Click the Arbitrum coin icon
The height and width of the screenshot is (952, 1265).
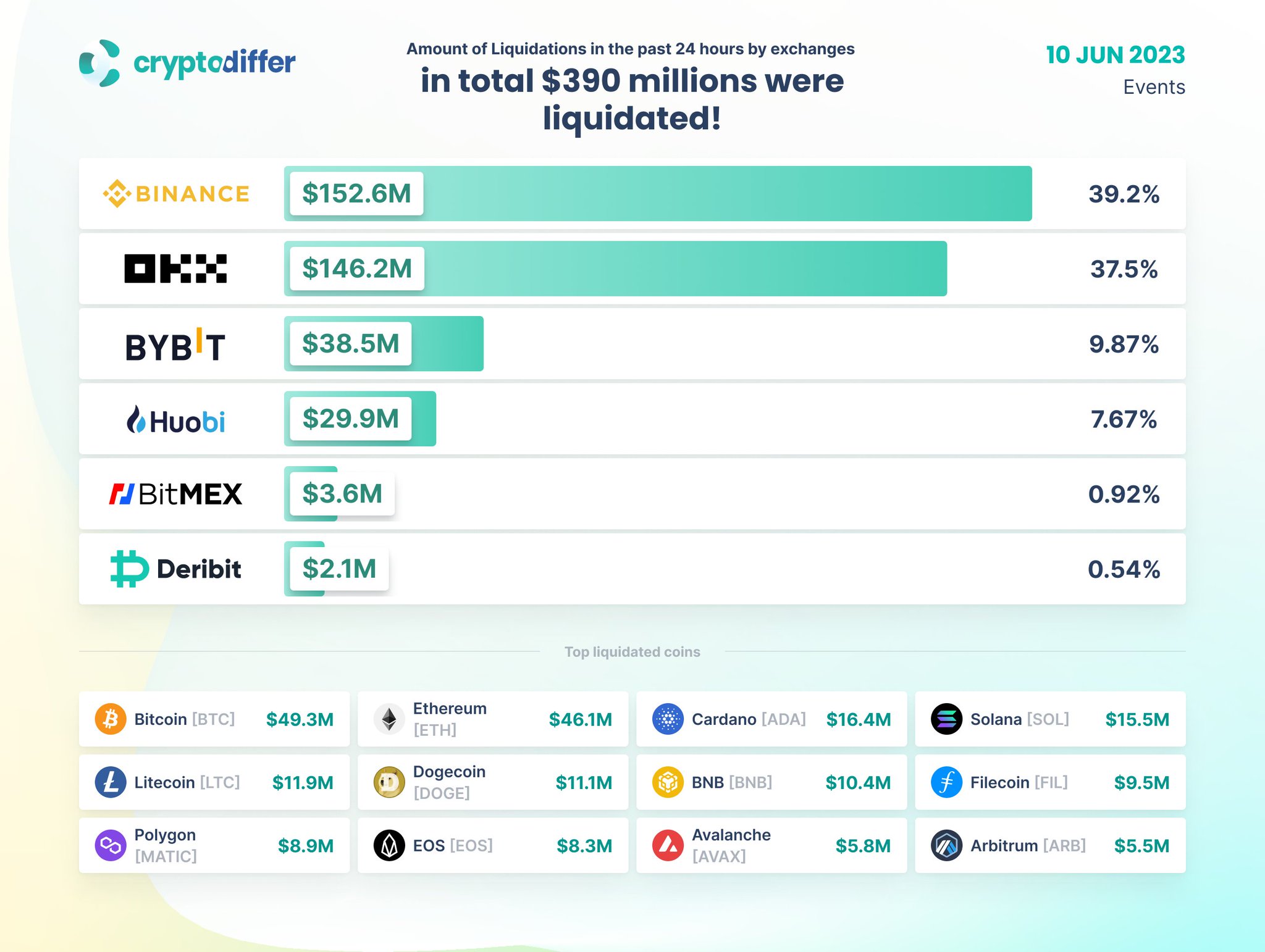[946, 845]
